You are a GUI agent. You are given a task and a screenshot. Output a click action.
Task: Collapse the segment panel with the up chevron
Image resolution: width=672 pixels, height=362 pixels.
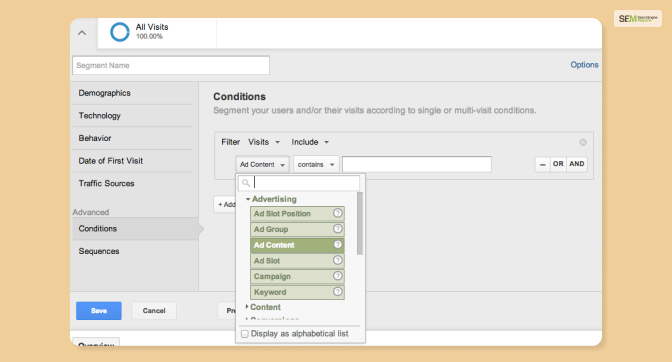click(x=82, y=33)
